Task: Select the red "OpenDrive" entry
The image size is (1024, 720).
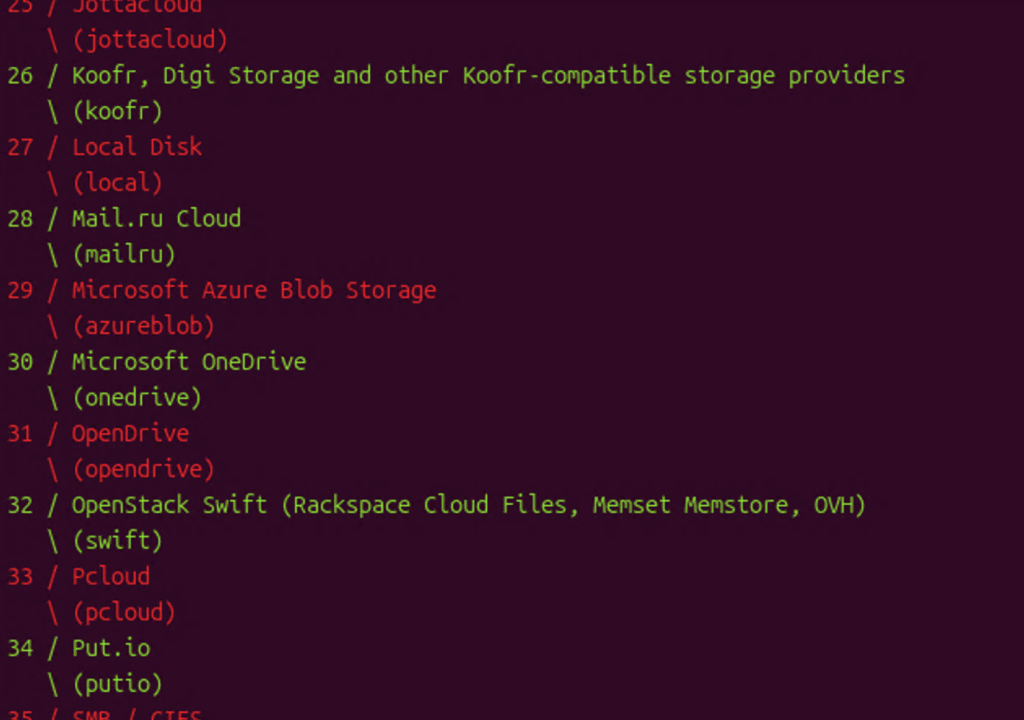Action: pos(130,433)
